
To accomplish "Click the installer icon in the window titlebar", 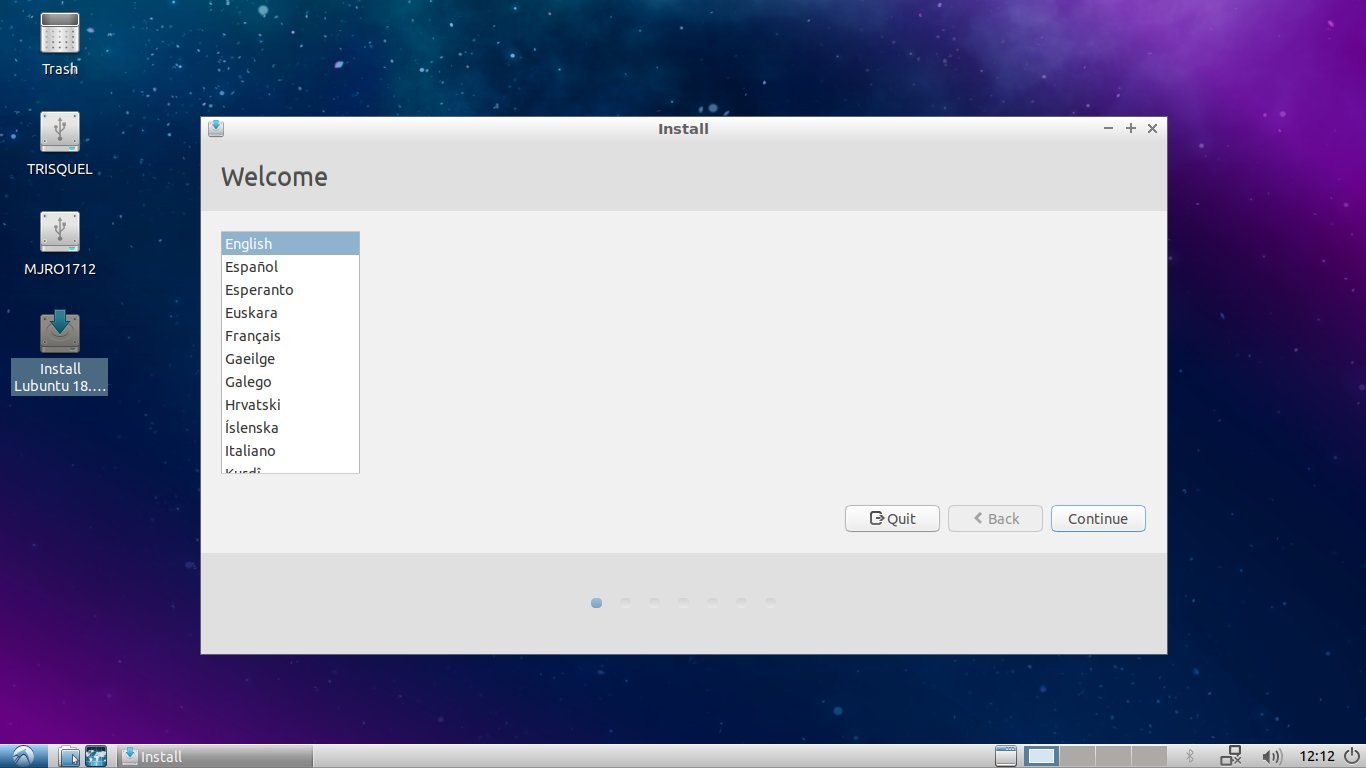I will click(215, 128).
